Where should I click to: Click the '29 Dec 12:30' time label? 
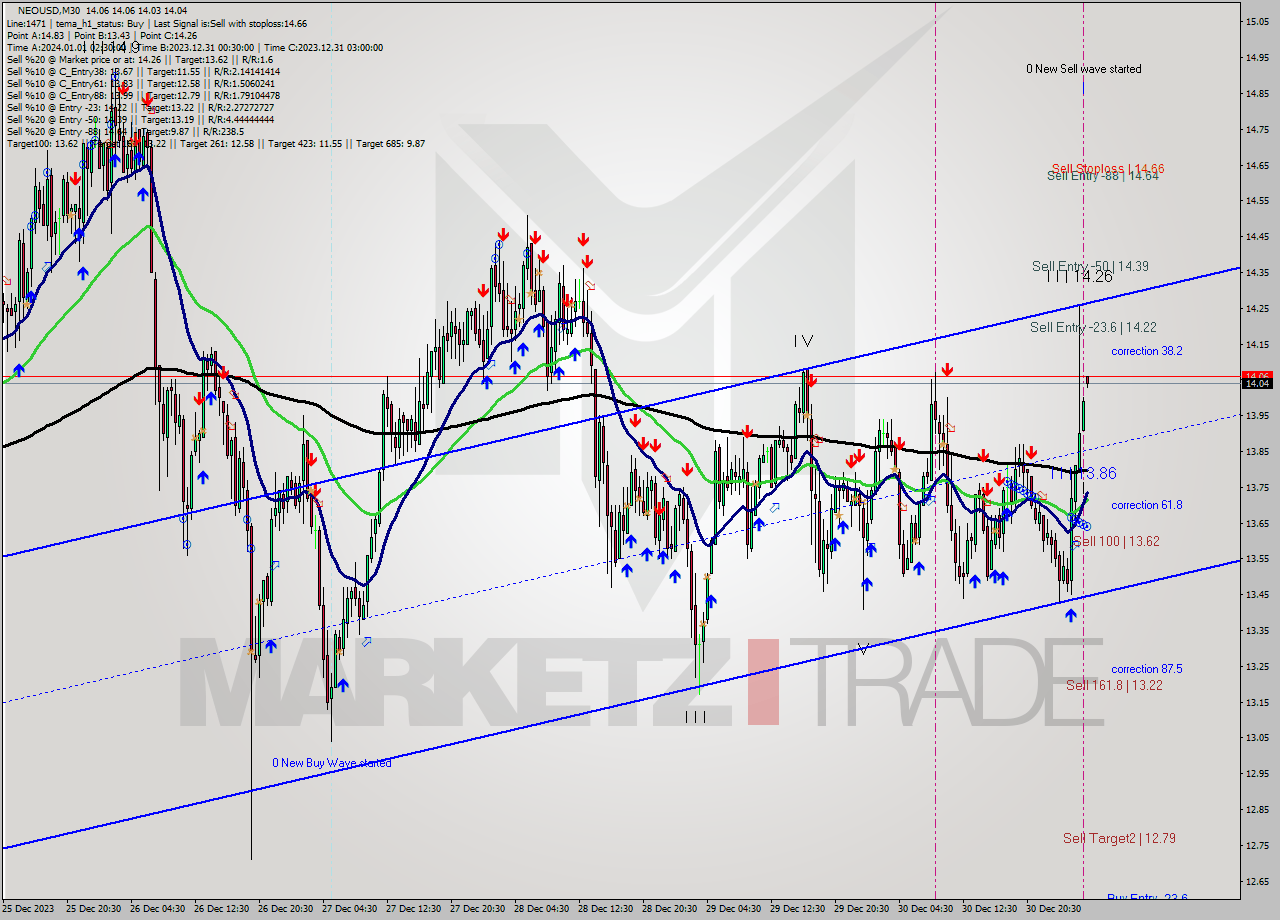pyautogui.click(x=797, y=909)
